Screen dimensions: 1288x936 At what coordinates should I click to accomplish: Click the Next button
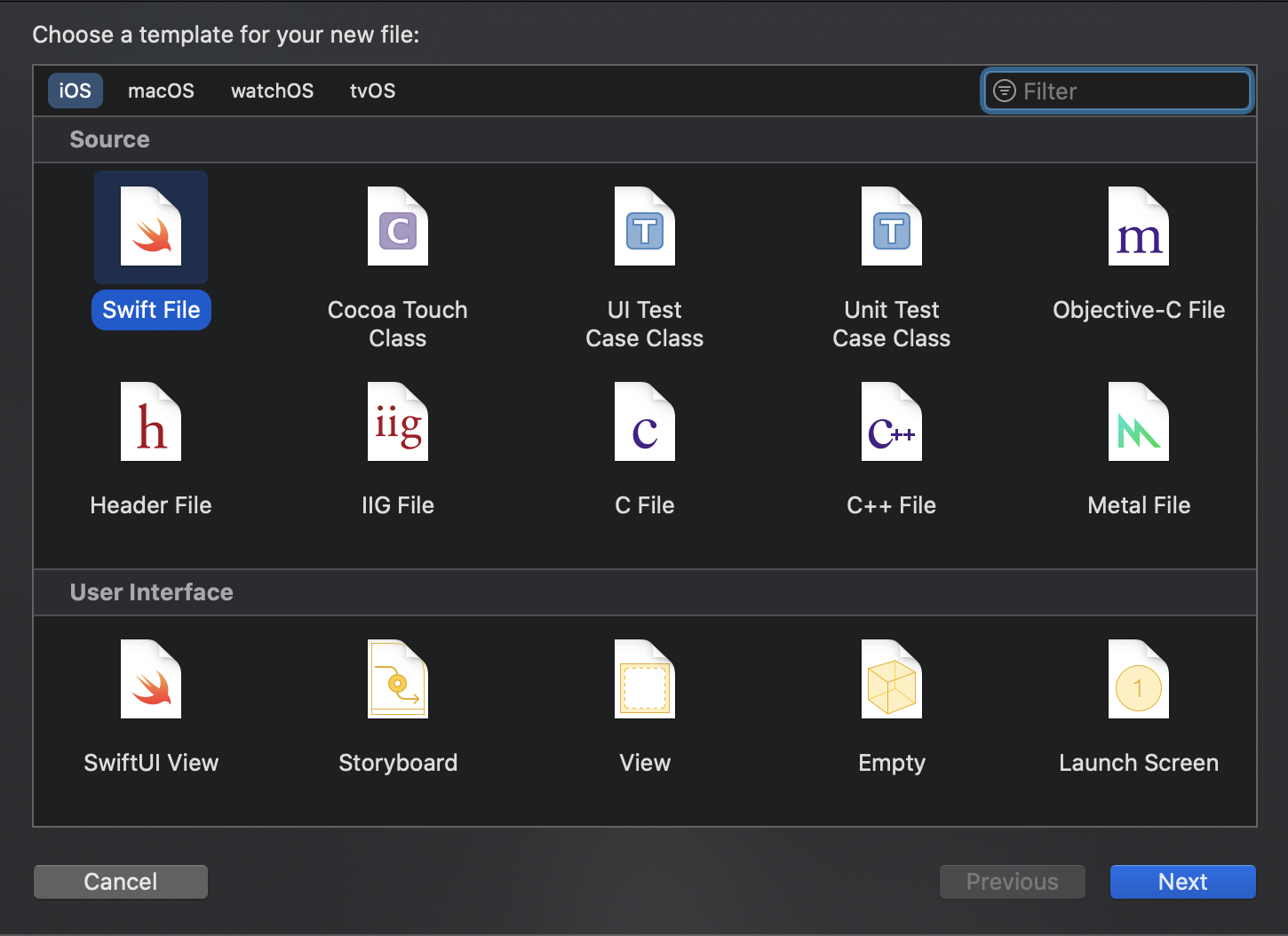pos(1183,882)
